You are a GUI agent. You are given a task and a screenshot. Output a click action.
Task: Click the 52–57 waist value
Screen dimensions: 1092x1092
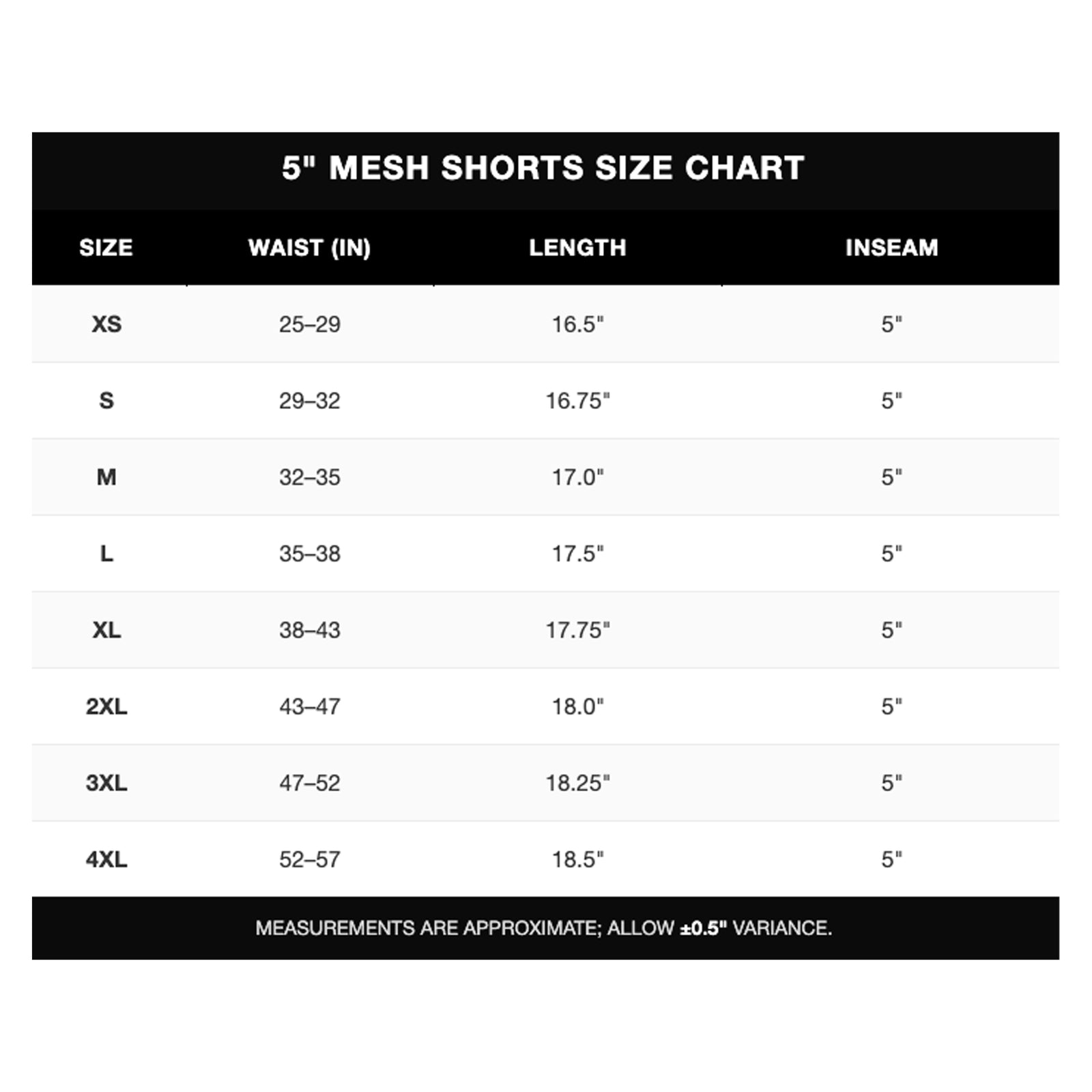click(309, 859)
